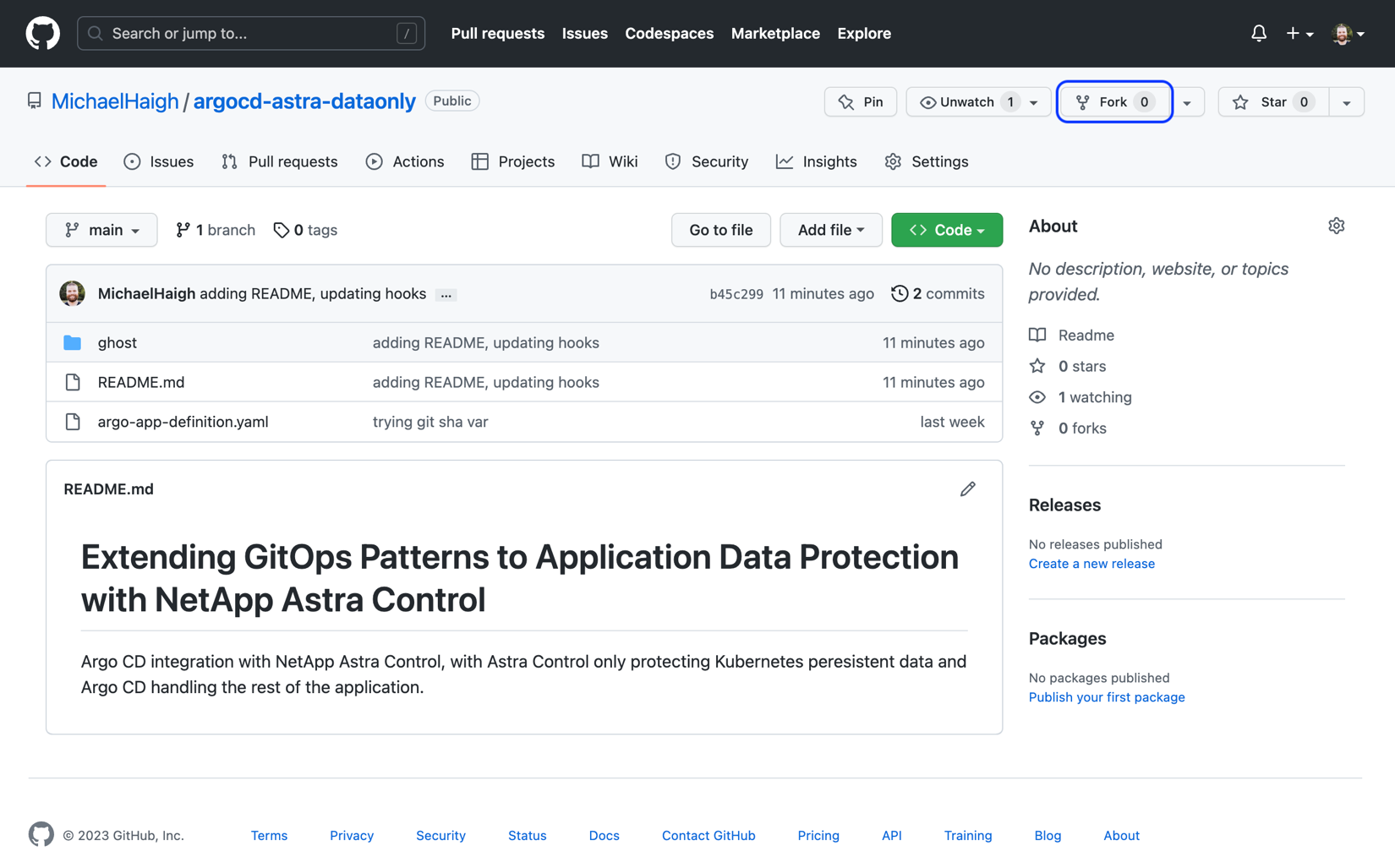1395x868 pixels.
Task: Open the ghost folder
Action: coord(117,342)
